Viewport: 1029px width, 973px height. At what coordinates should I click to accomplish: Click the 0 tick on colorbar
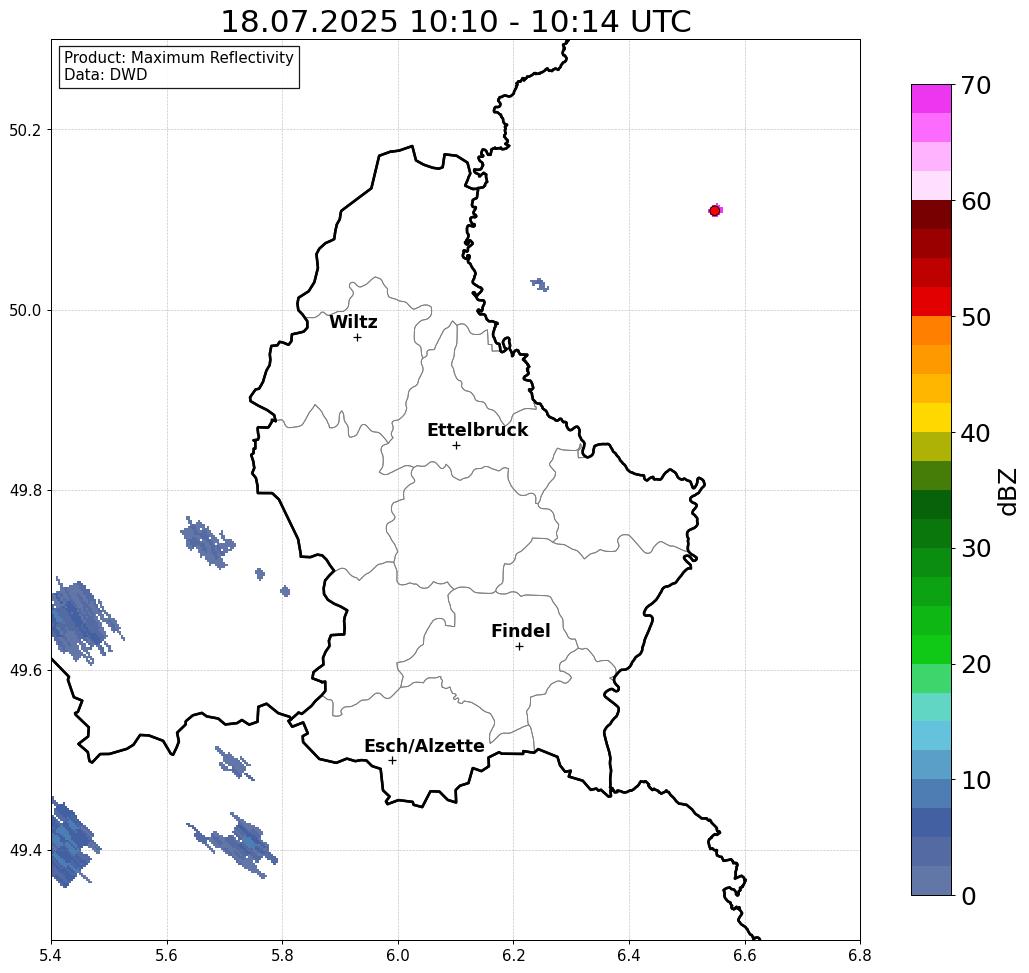(969, 896)
